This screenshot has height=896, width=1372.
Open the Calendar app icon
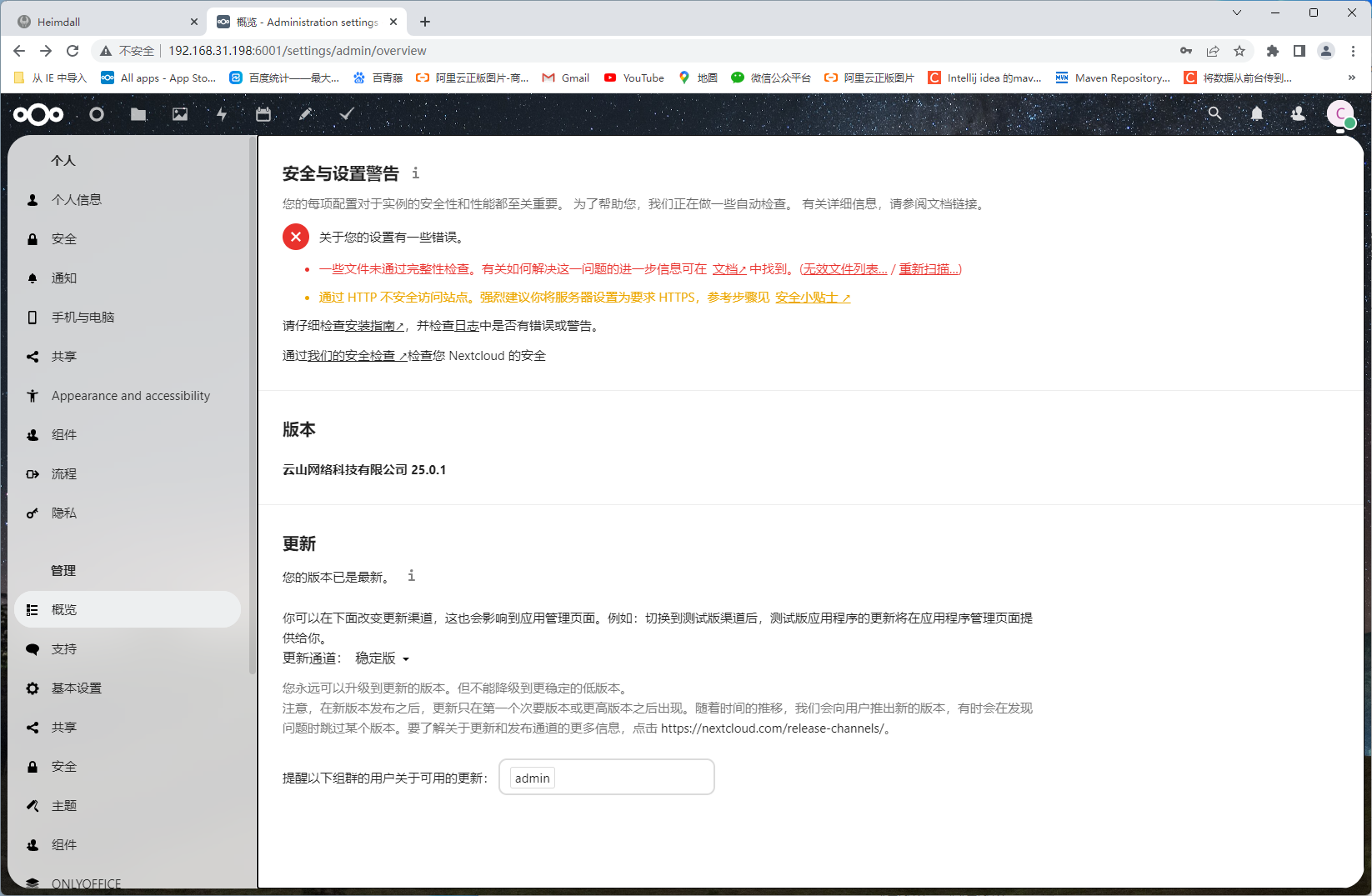pos(263,114)
